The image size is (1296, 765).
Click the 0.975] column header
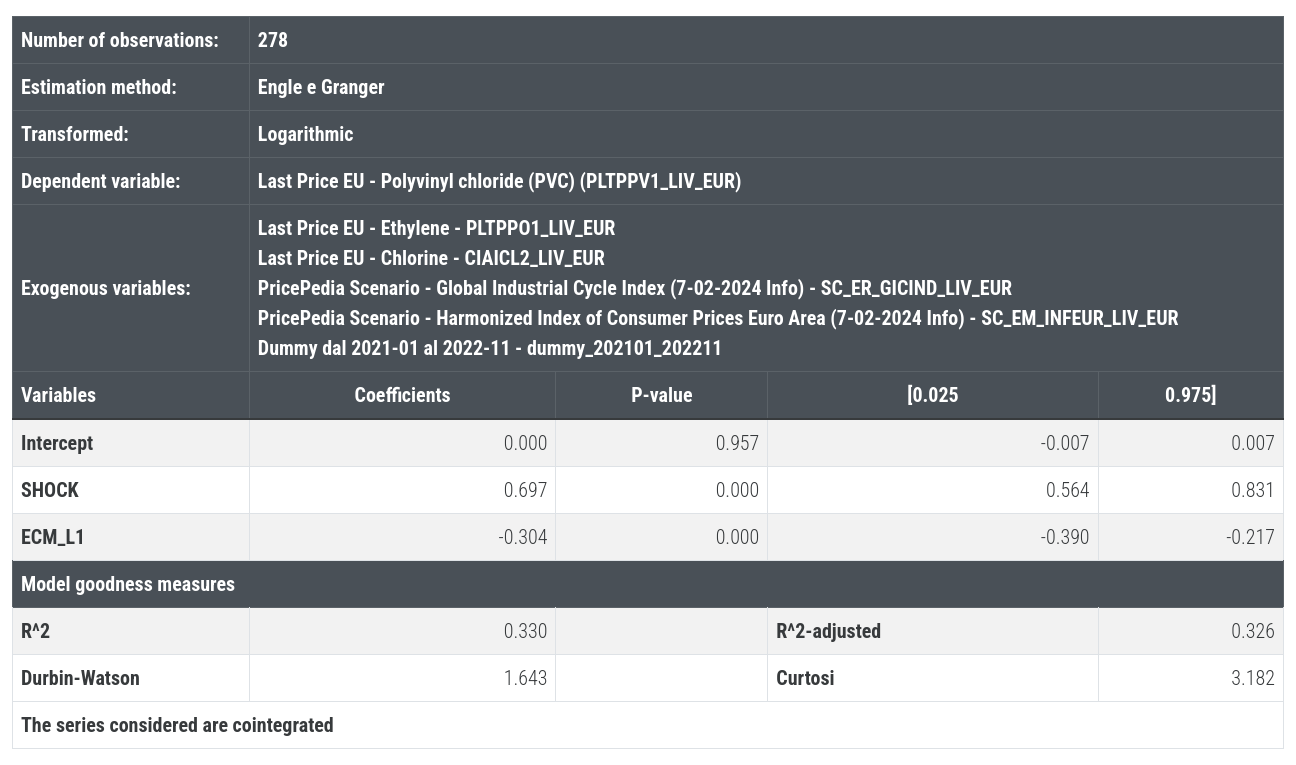tap(1190, 395)
